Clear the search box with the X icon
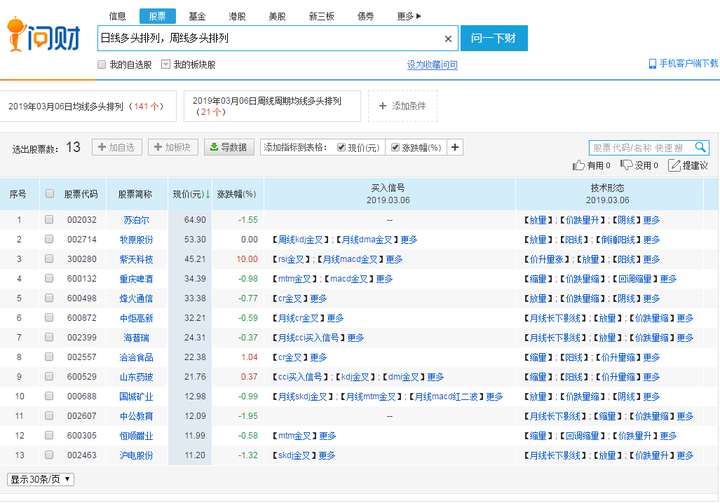Screen dimensions: 720x503 click(448, 39)
